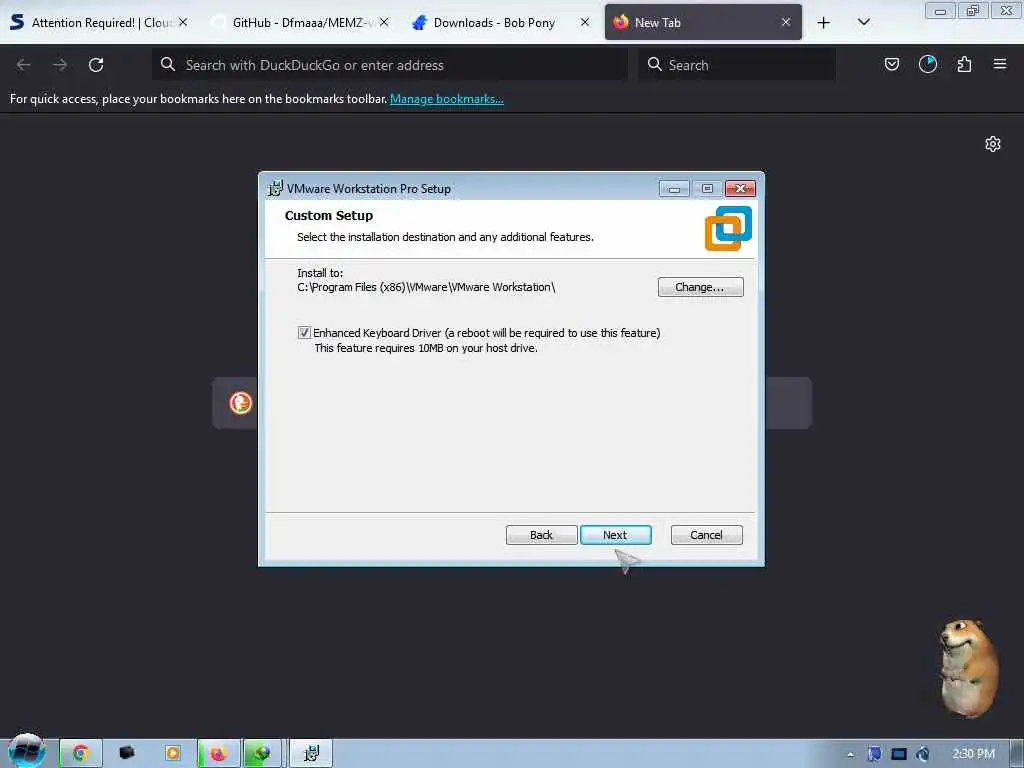The width and height of the screenshot is (1024, 768).
Task: Switch to Firefox taskbar button
Action: pos(219,754)
